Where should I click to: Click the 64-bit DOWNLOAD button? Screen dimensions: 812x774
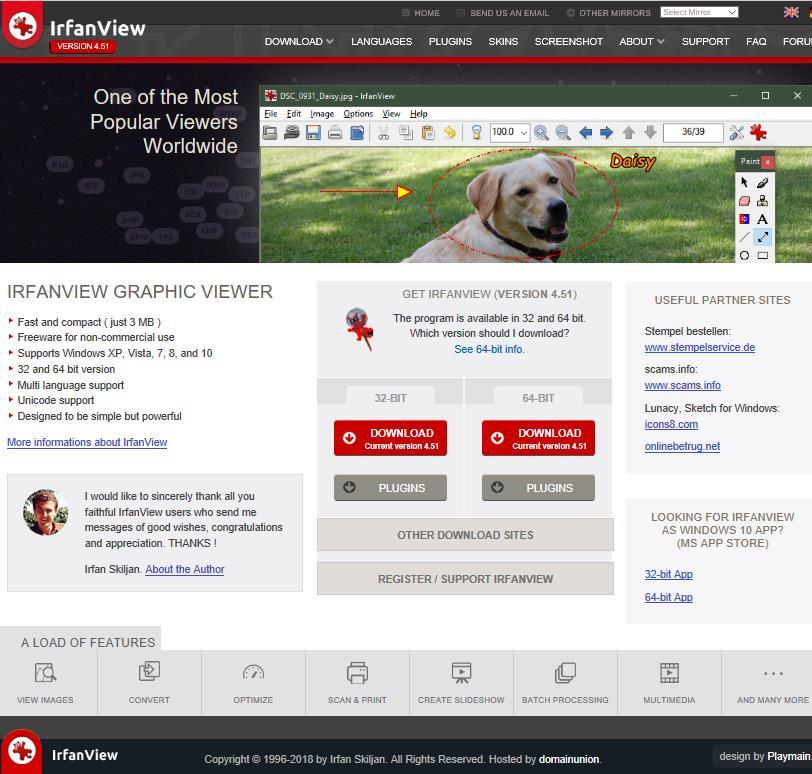click(539, 438)
